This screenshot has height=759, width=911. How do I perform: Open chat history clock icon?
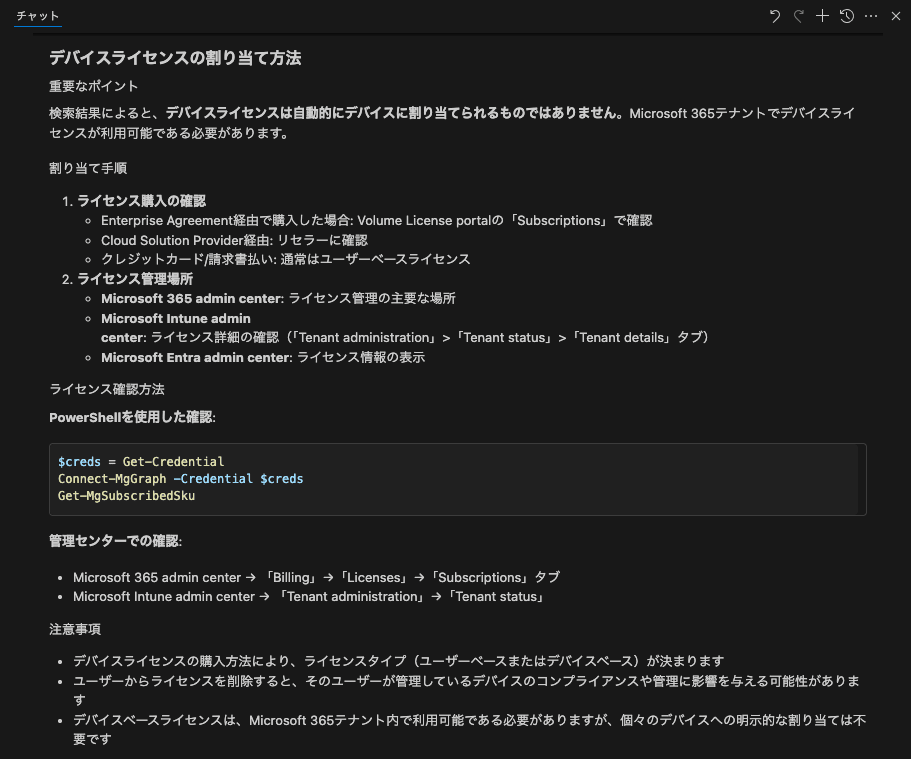click(847, 16)
